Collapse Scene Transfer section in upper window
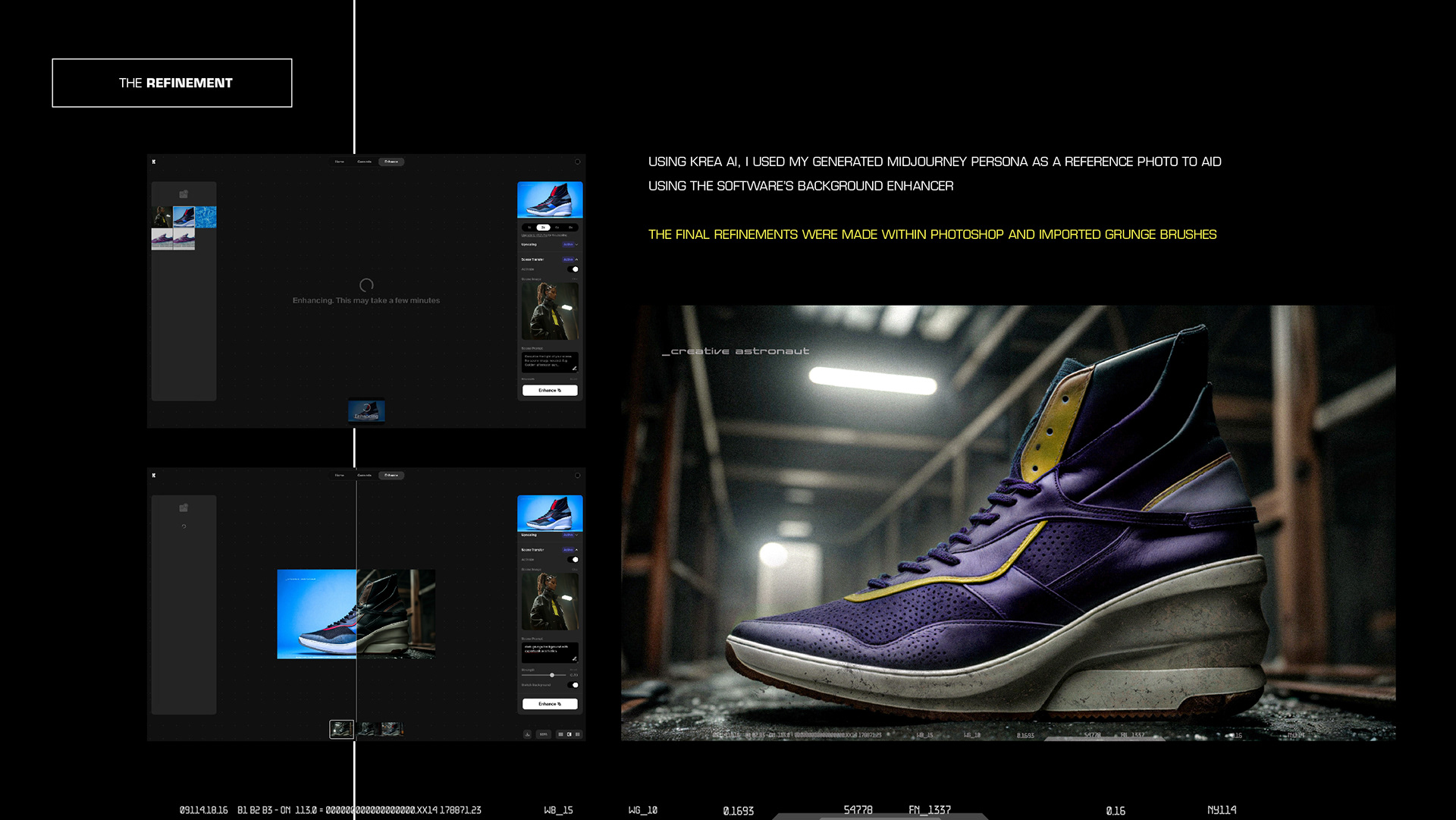 [x=576, y=259]
